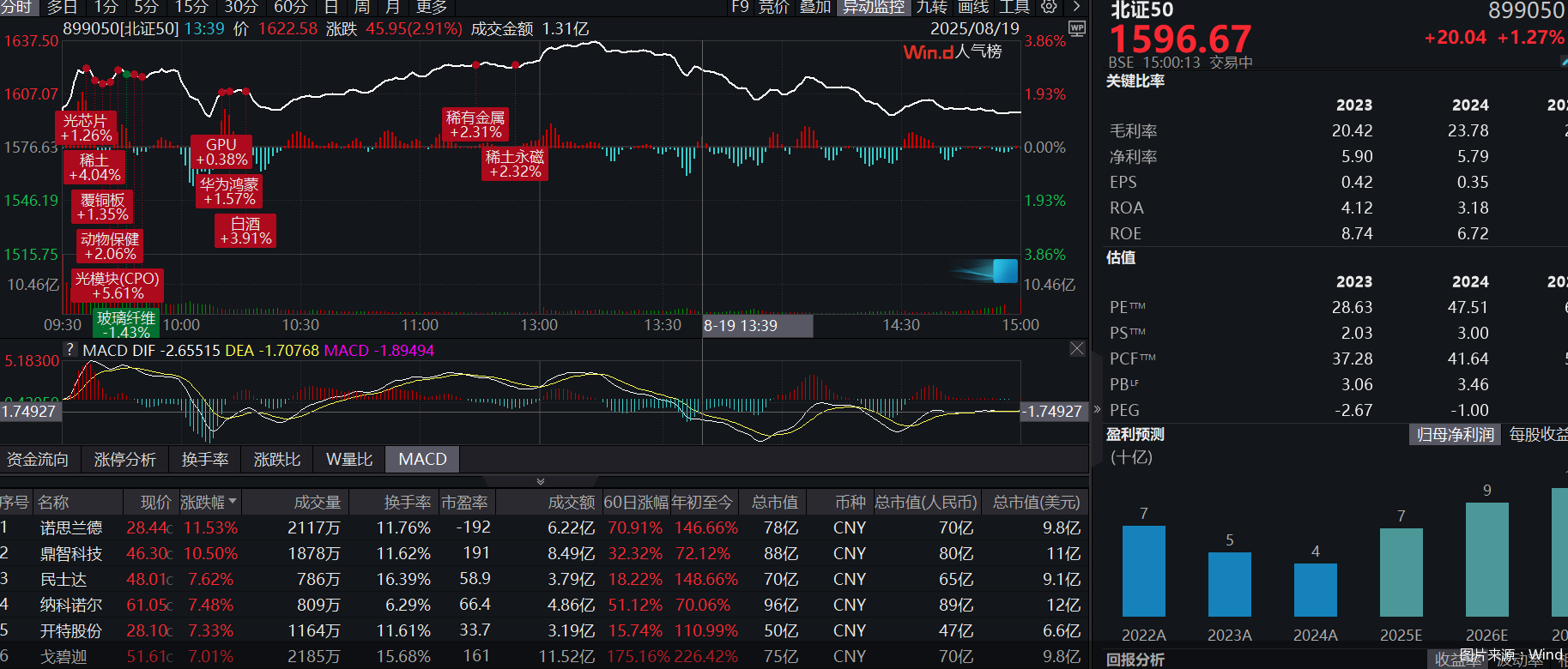1568x669 pixels.
Task: Select the 诺思兰德 row in the stock list
Action: (x=71, y=528)
